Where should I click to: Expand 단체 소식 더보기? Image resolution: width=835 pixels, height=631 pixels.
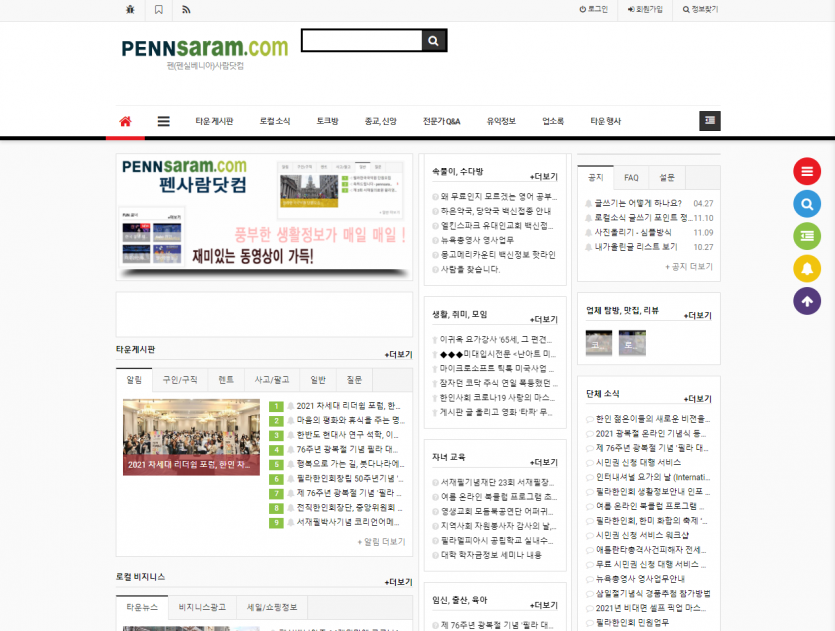pyautogui.click(x=697, y=398)
